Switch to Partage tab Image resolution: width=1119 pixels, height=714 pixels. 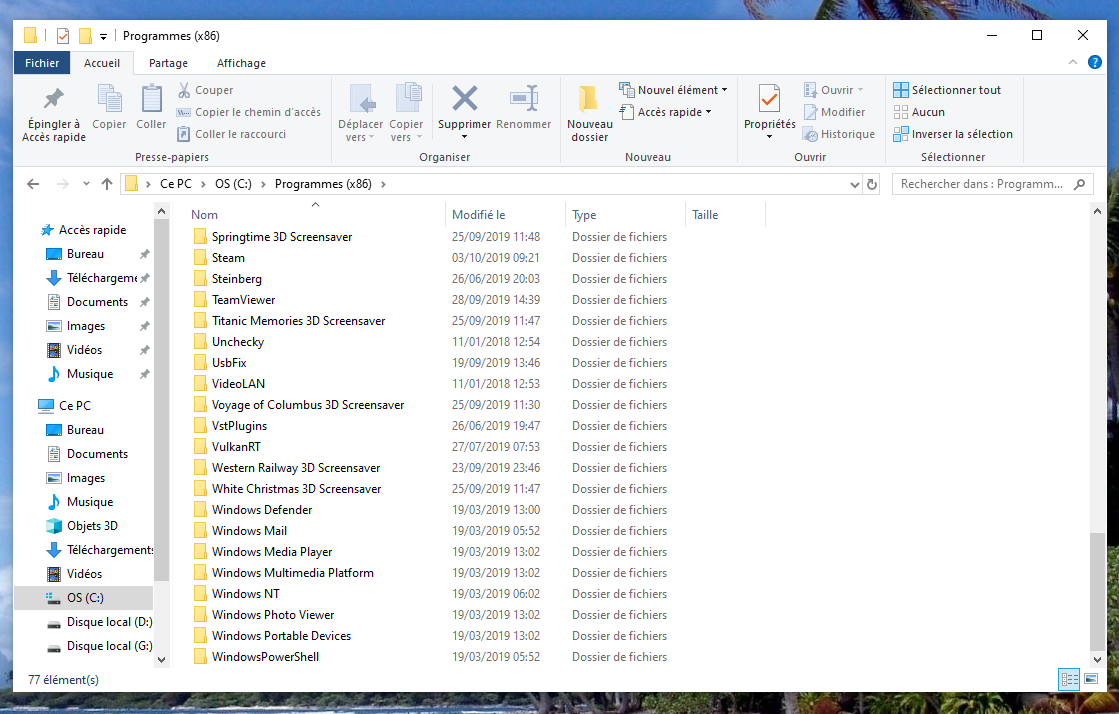(x=168, y=63)
